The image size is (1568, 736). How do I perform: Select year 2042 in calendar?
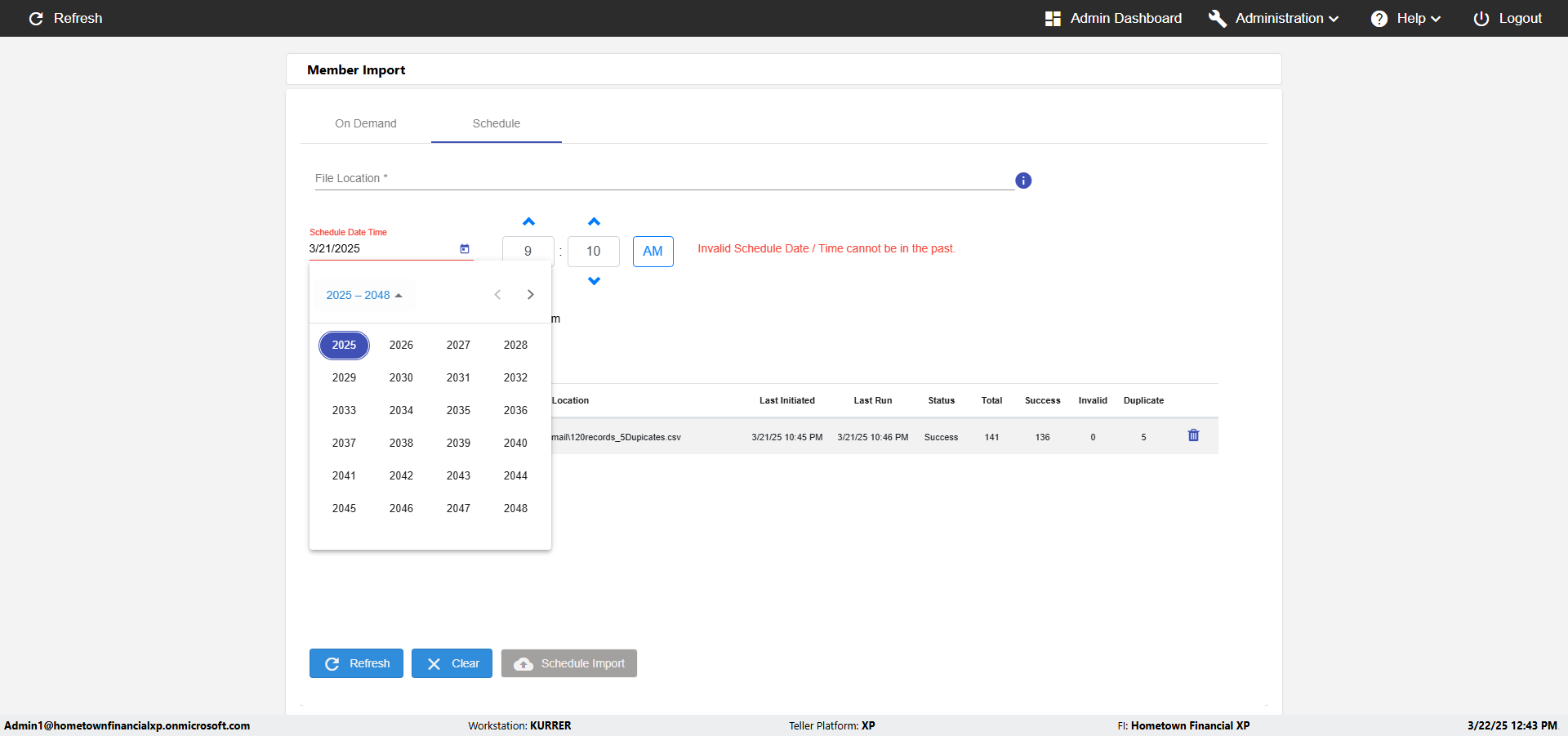pos(401,475)
